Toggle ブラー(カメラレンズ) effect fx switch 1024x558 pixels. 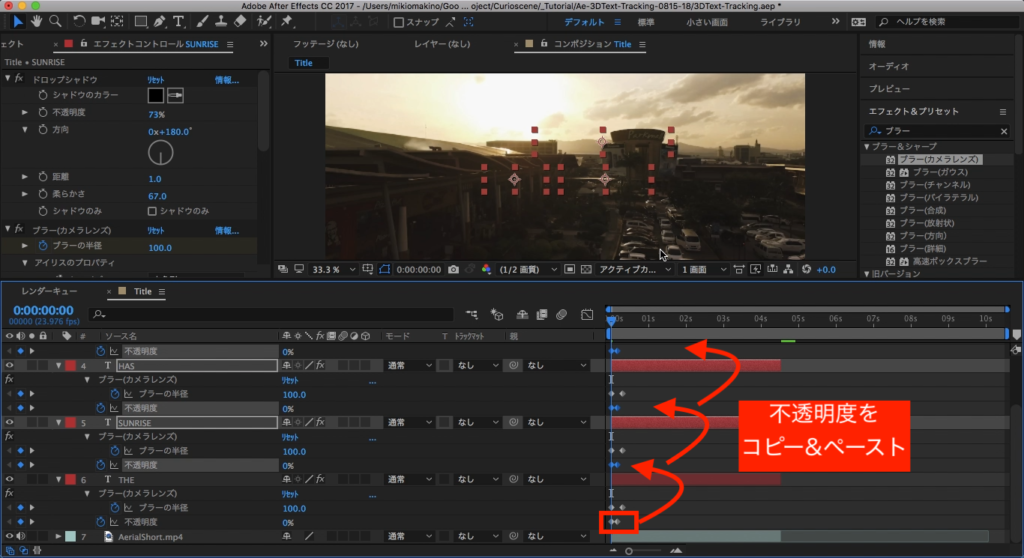click(x=19, y=229)
